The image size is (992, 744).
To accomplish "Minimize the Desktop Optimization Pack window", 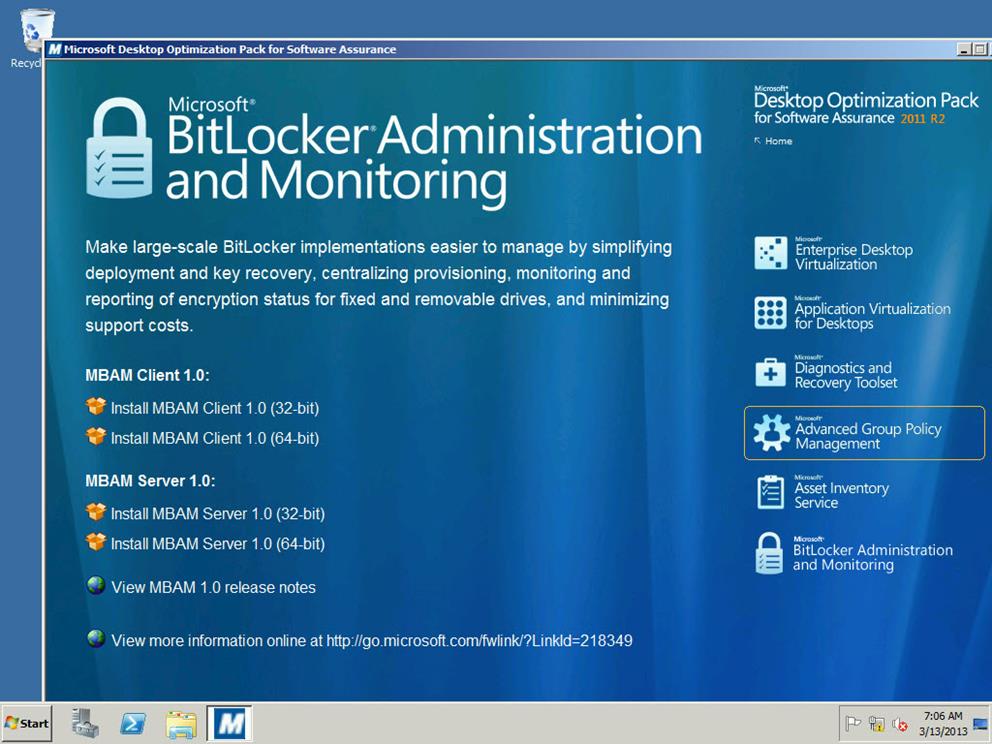I will (964, 49).
